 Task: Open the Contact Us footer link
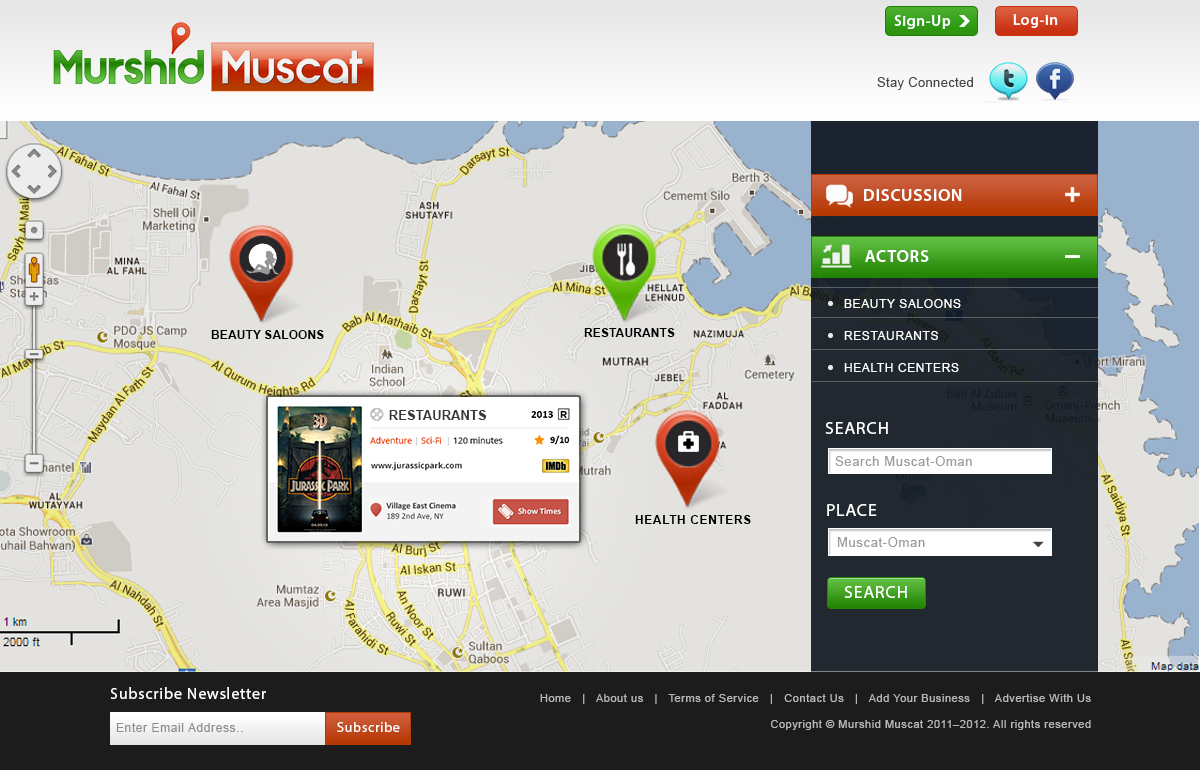point(814,698)
